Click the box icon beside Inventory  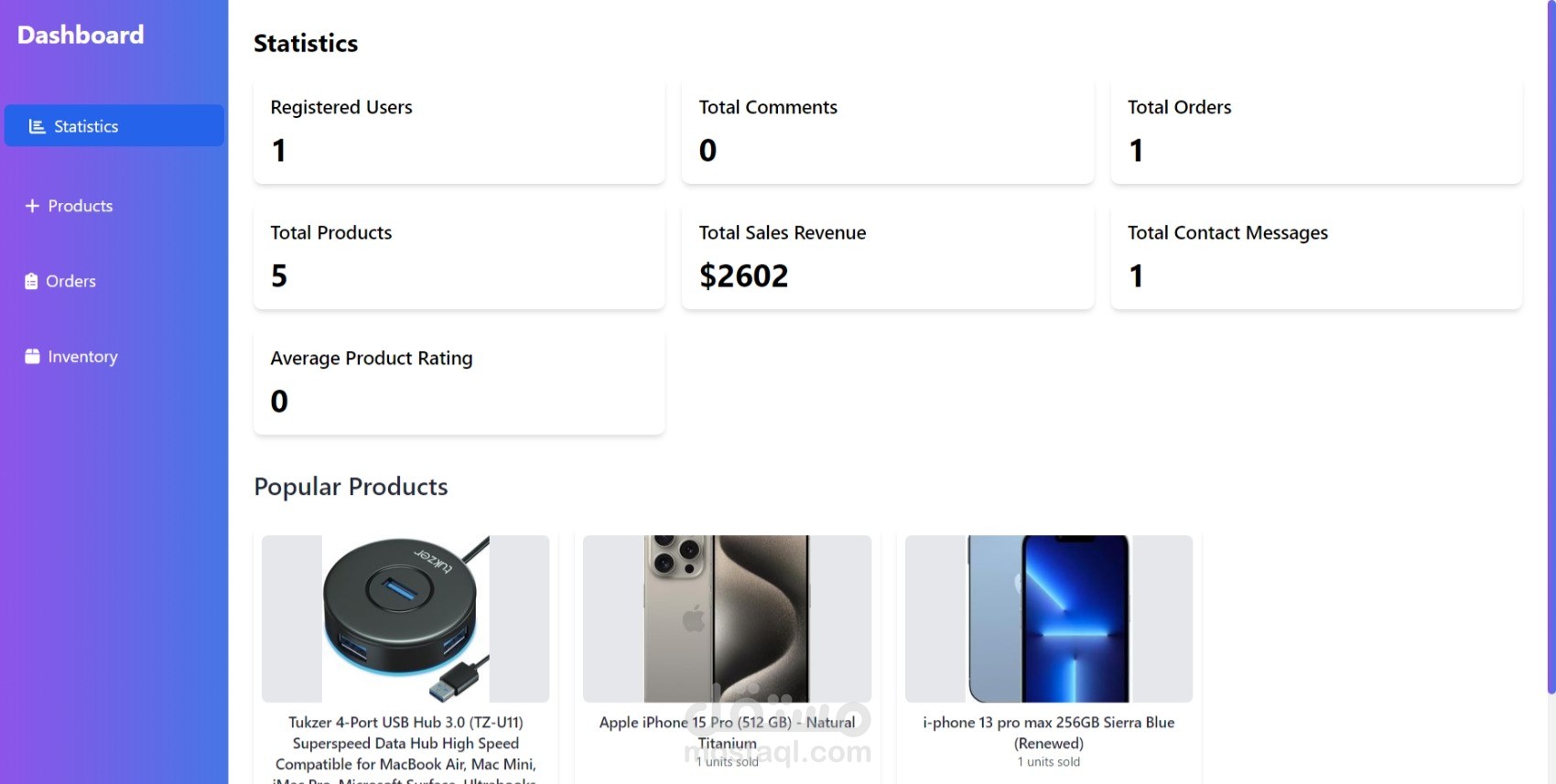(x=33, y=357)
